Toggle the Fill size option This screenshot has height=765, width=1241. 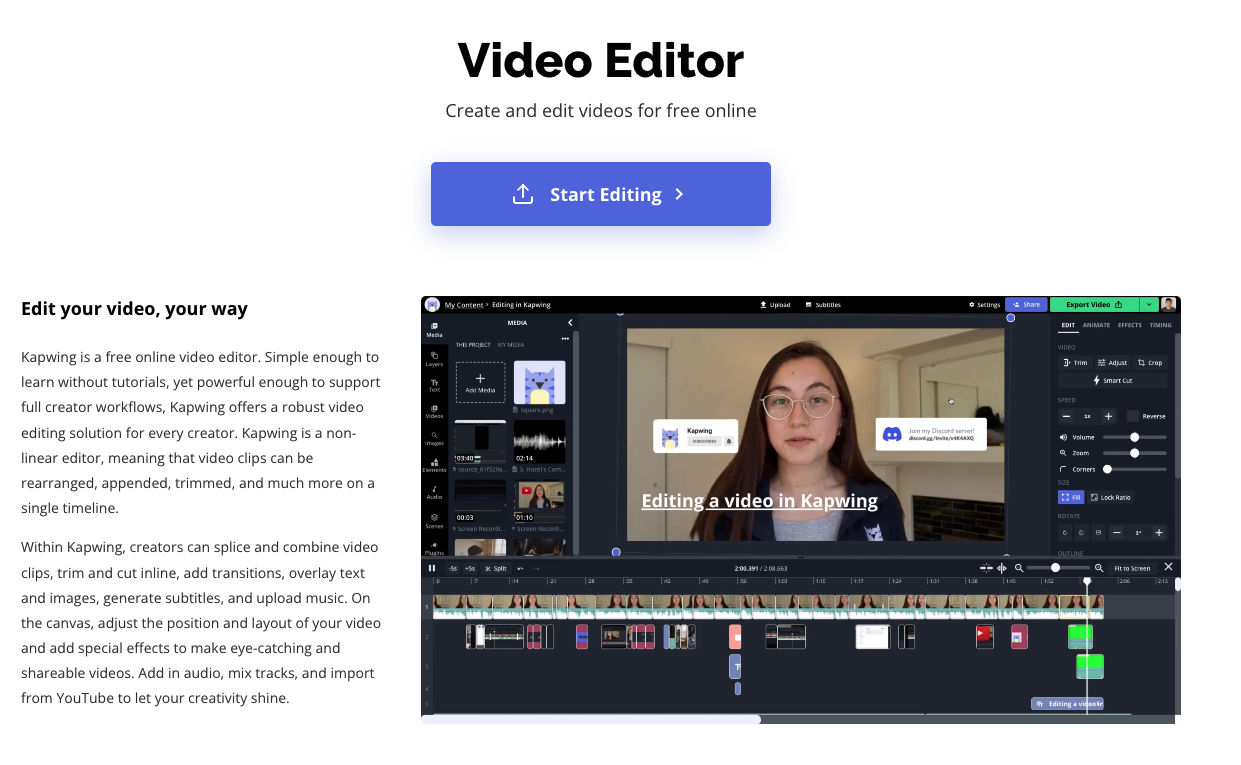tap(1070, 497)
